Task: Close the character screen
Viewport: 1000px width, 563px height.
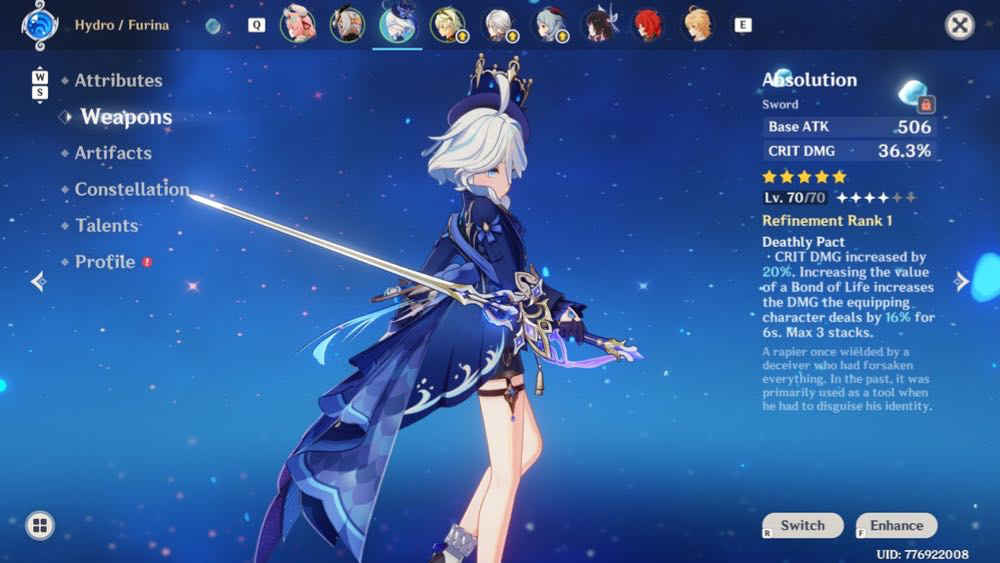Action: 959,26
